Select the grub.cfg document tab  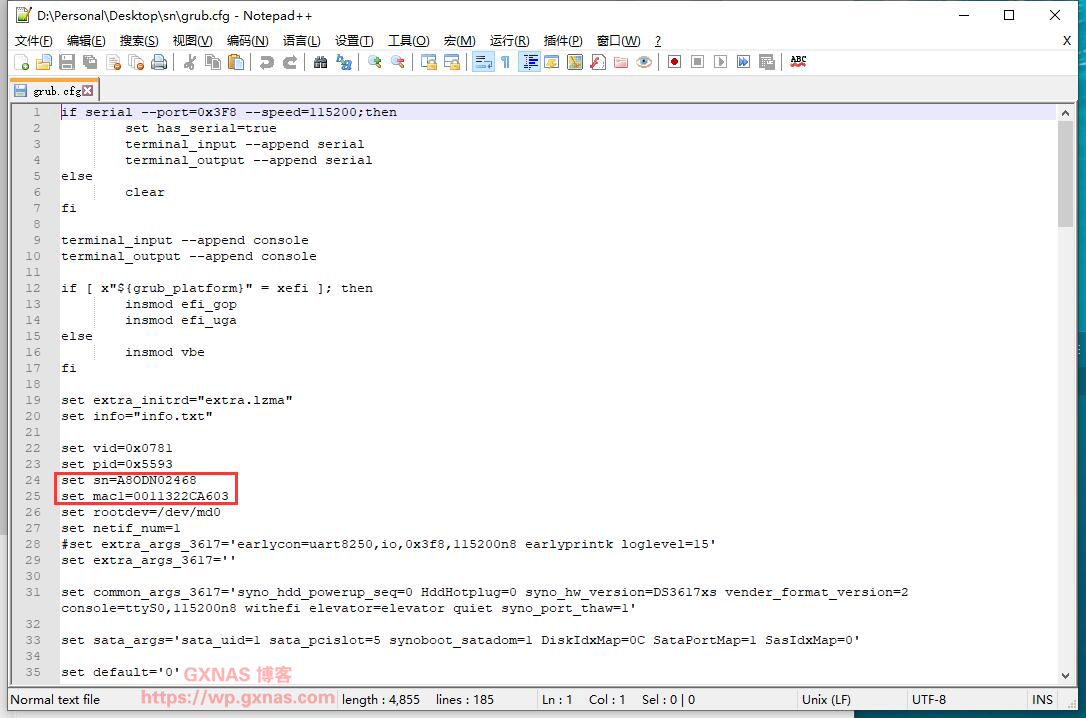[x=56, y=91]
